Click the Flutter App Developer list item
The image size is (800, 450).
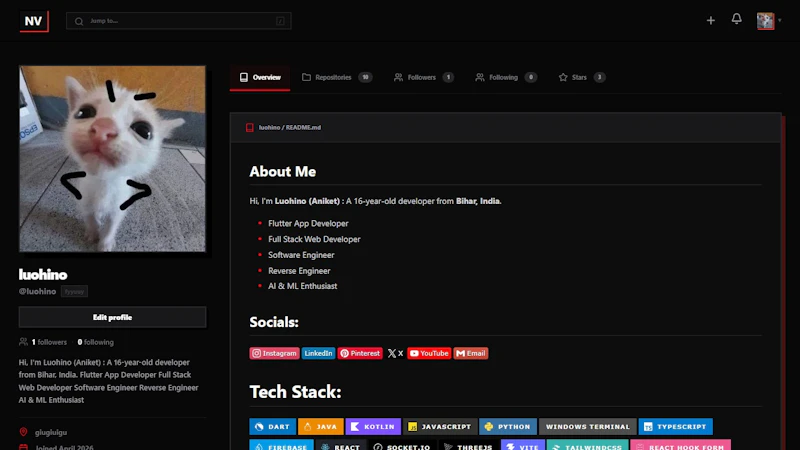click(x=308, y=223)
